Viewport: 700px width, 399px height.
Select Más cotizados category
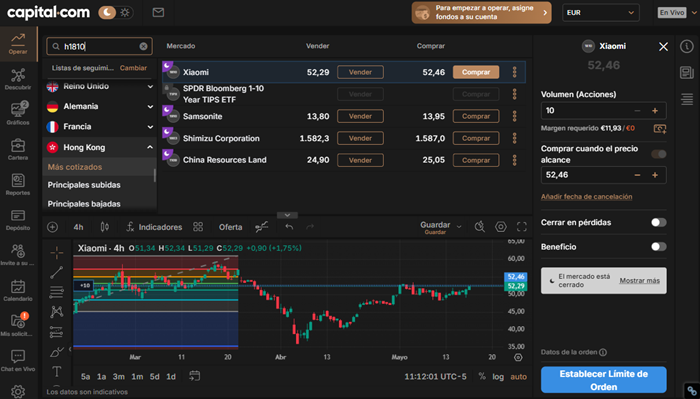(75, 167)
